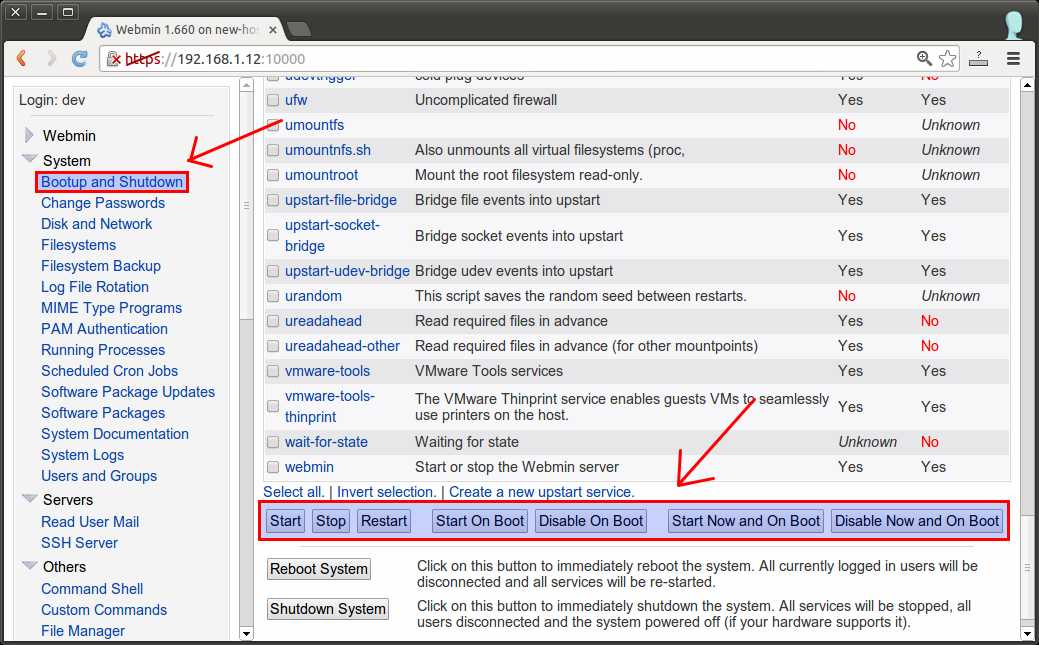Image resolution: width=1039 pixels, height=645 pixels.
Task: Go back with the browser back arrow
Action: tap(22, 58)
